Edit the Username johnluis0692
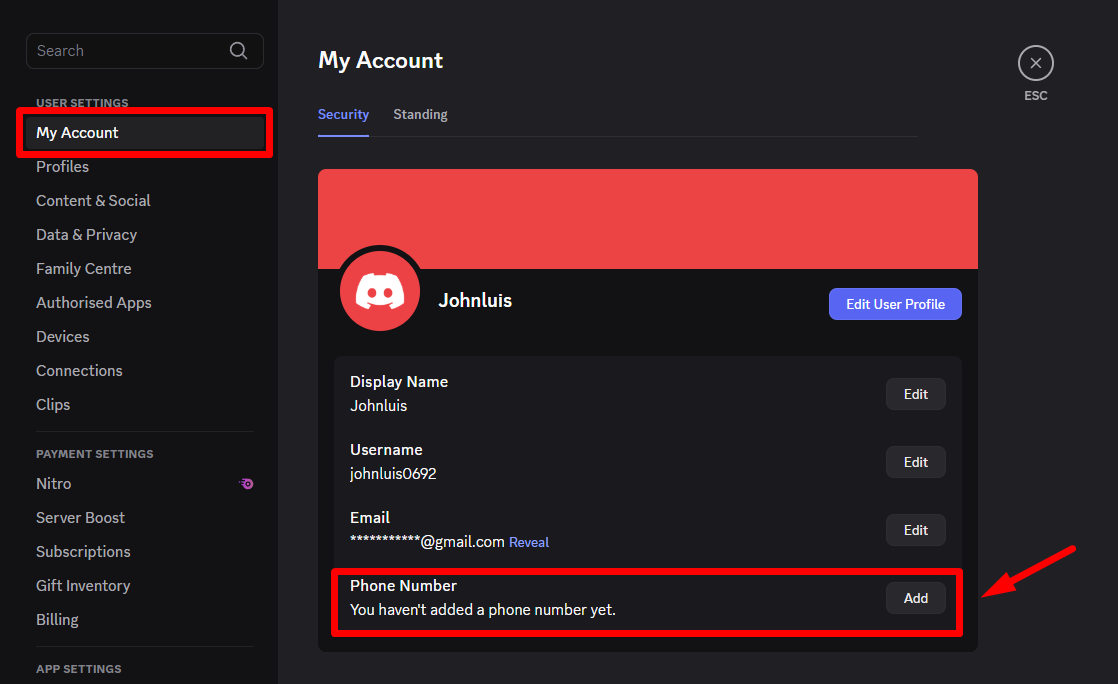This screenshot has width=1118, height=684. pyautogui.click(x=916, y=462)
